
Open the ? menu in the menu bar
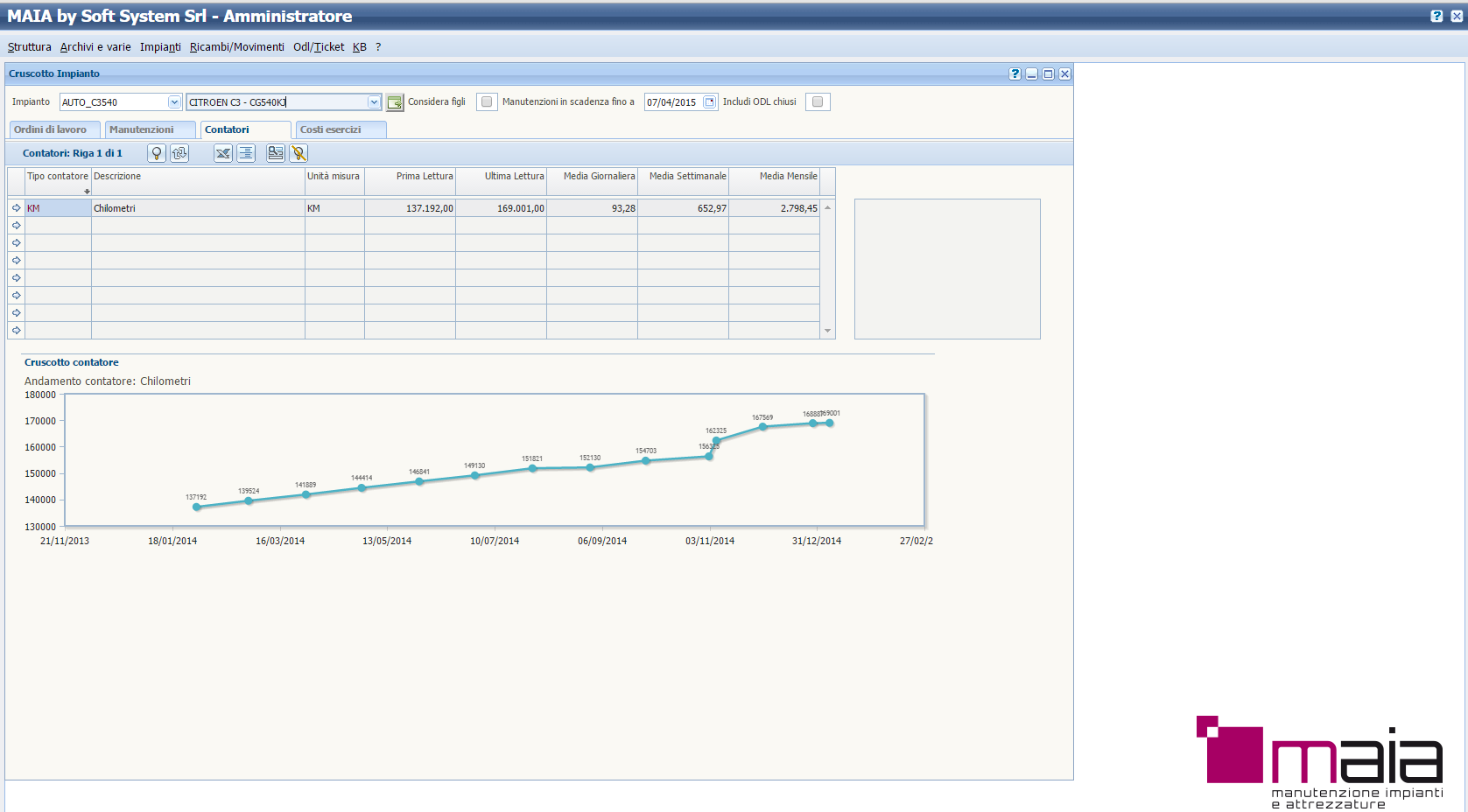(x=378, y=47)
